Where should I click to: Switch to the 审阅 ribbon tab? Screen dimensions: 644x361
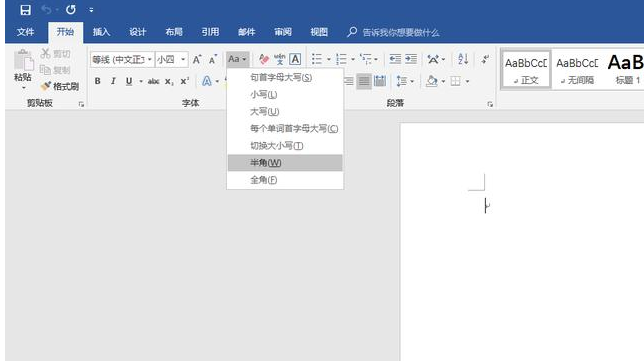click(x=283, y=32)
